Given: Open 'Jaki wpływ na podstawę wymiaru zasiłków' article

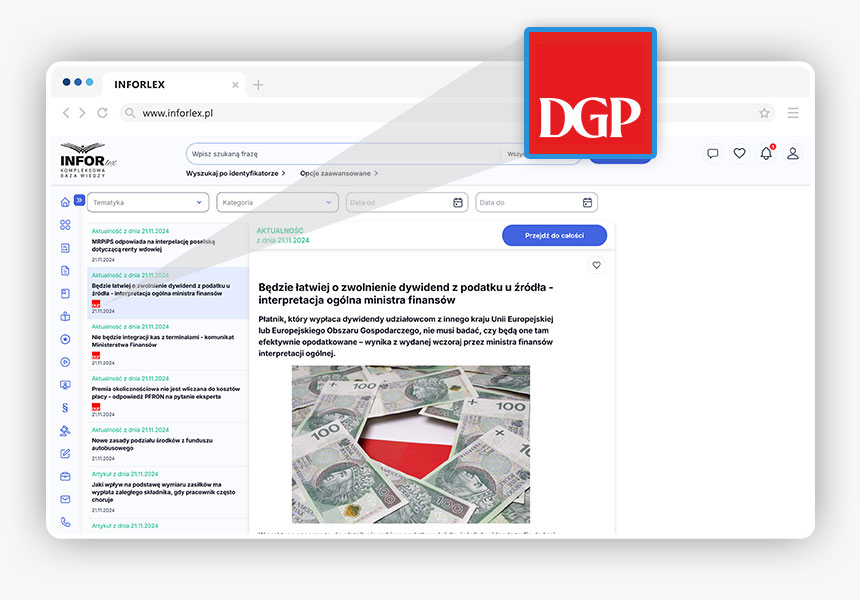Looking at the screenshot, I should (168, 492).
